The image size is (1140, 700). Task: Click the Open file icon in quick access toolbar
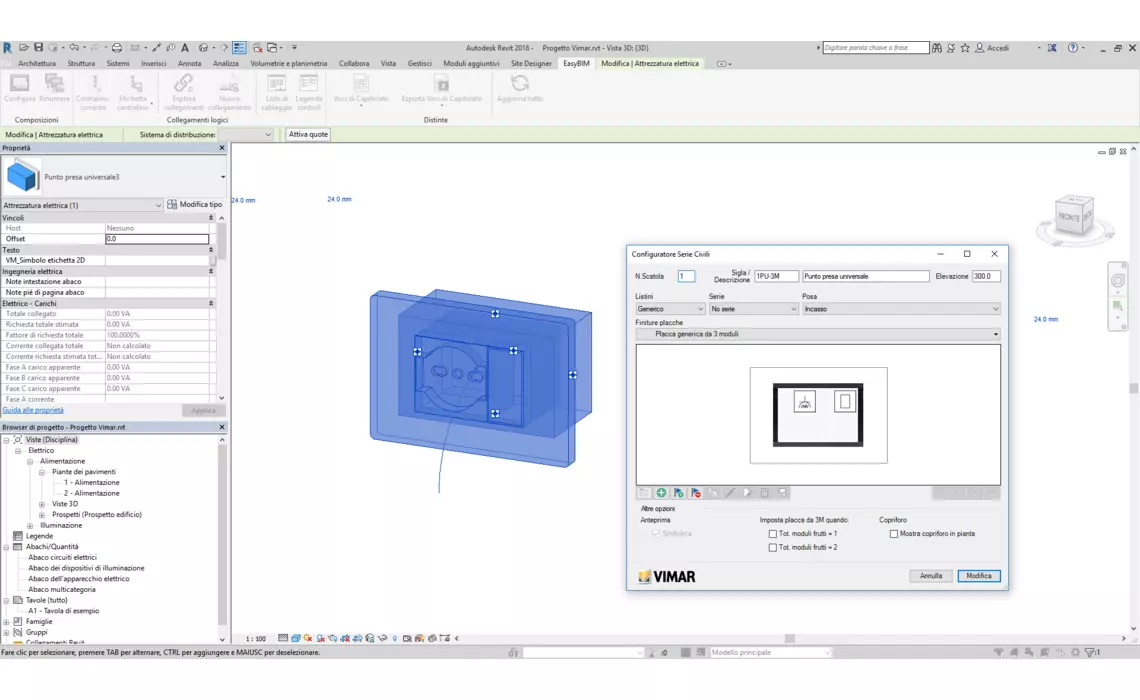[24, 48]
